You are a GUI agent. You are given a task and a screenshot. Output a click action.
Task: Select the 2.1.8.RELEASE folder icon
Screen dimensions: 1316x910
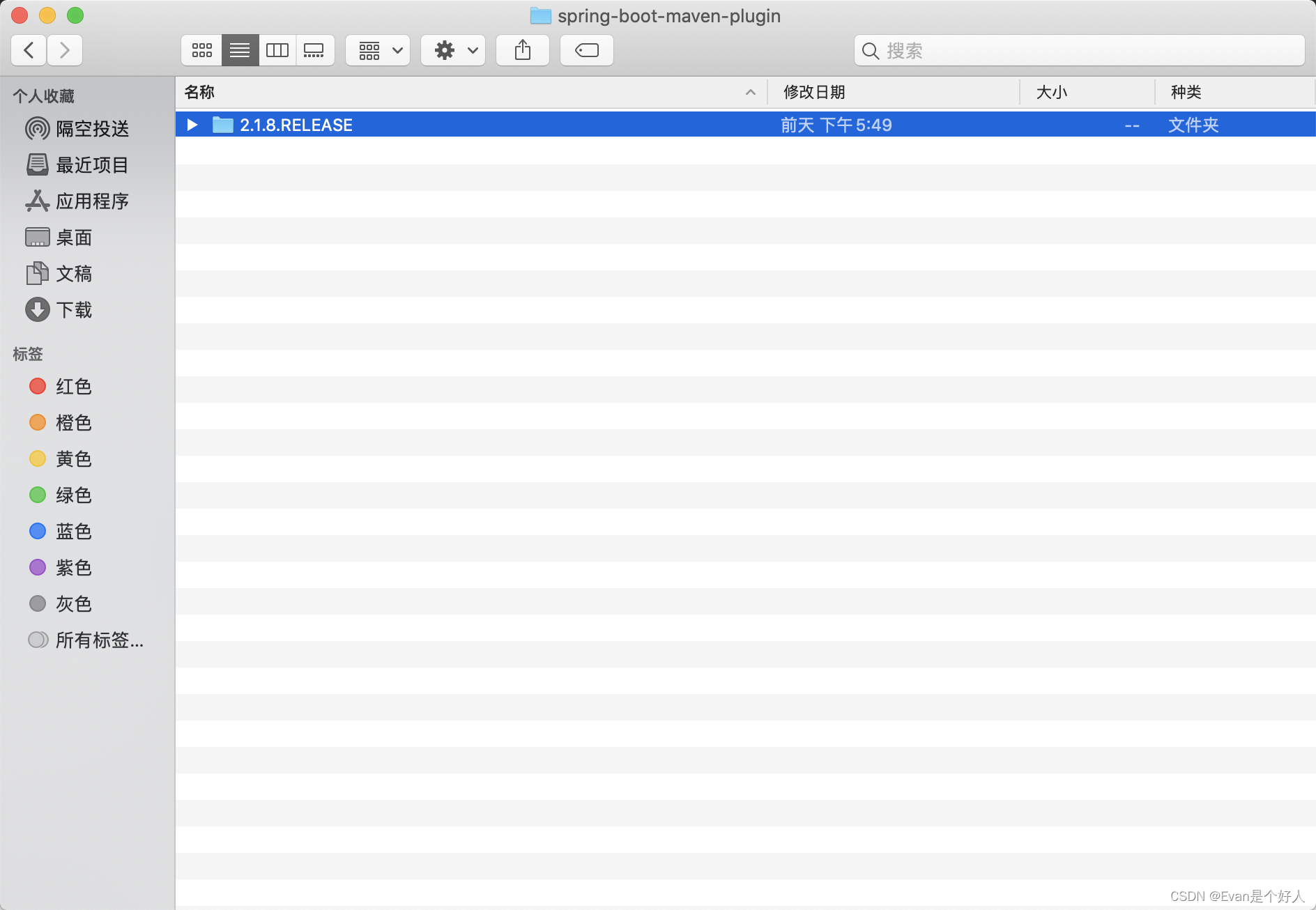point(223,125)
